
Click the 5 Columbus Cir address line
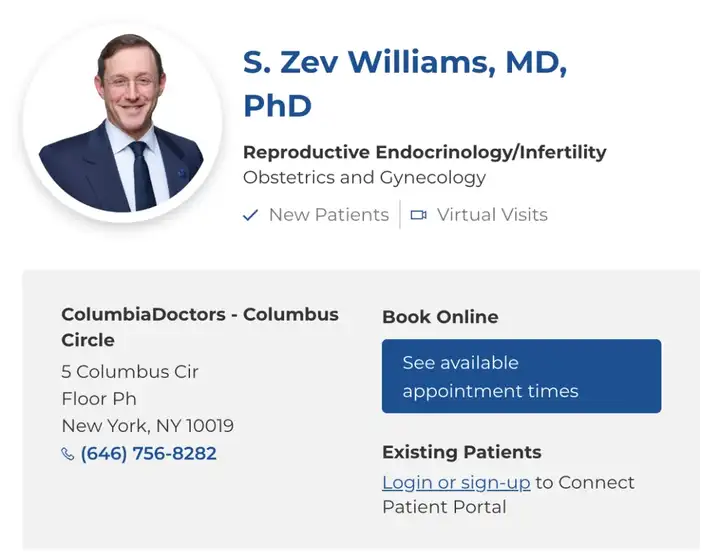point(130,371)
